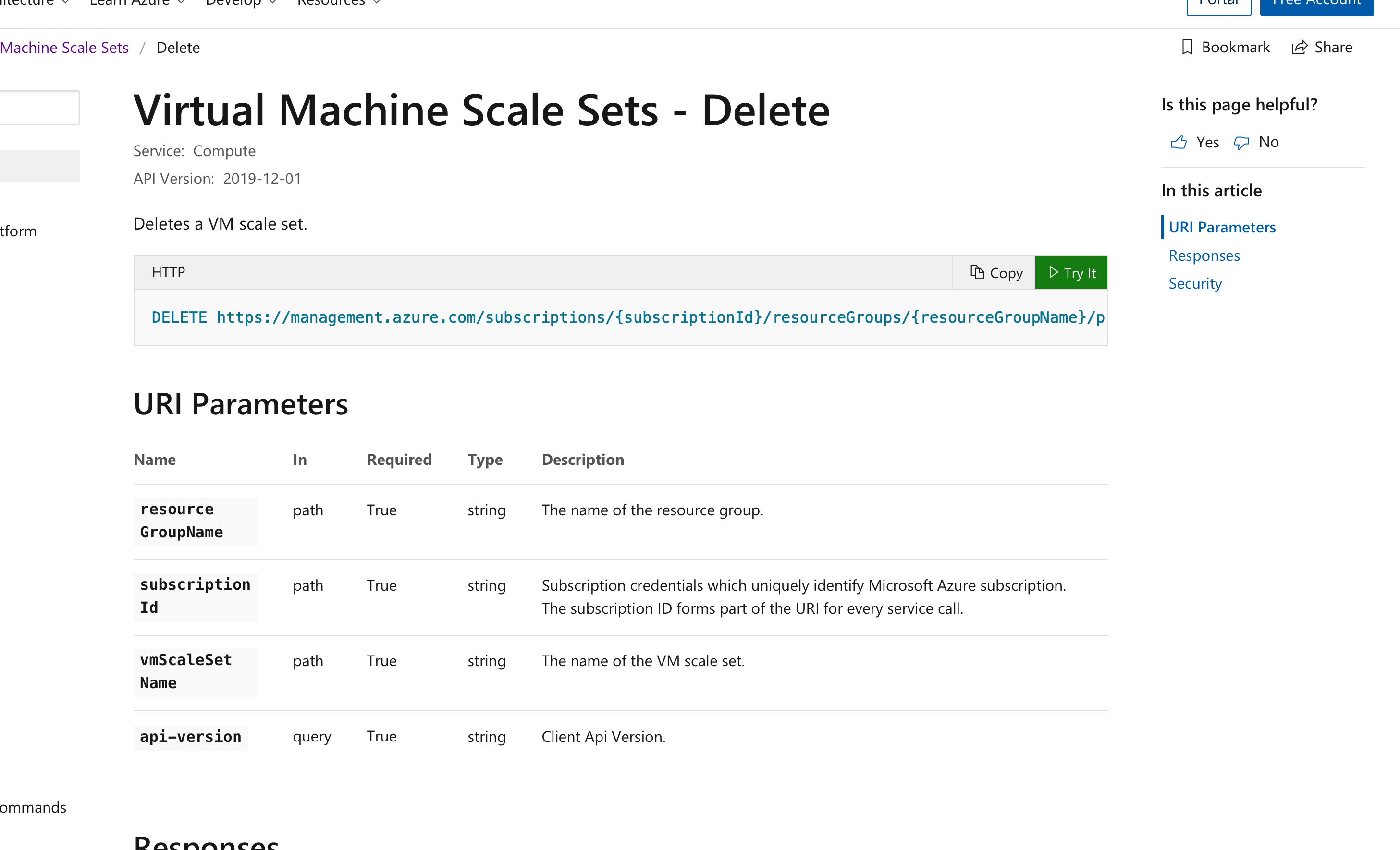The height and width of the screenshot is (850, 1400).
Task: Click the resourceGroupName parameter name
Action: point(195,521)
